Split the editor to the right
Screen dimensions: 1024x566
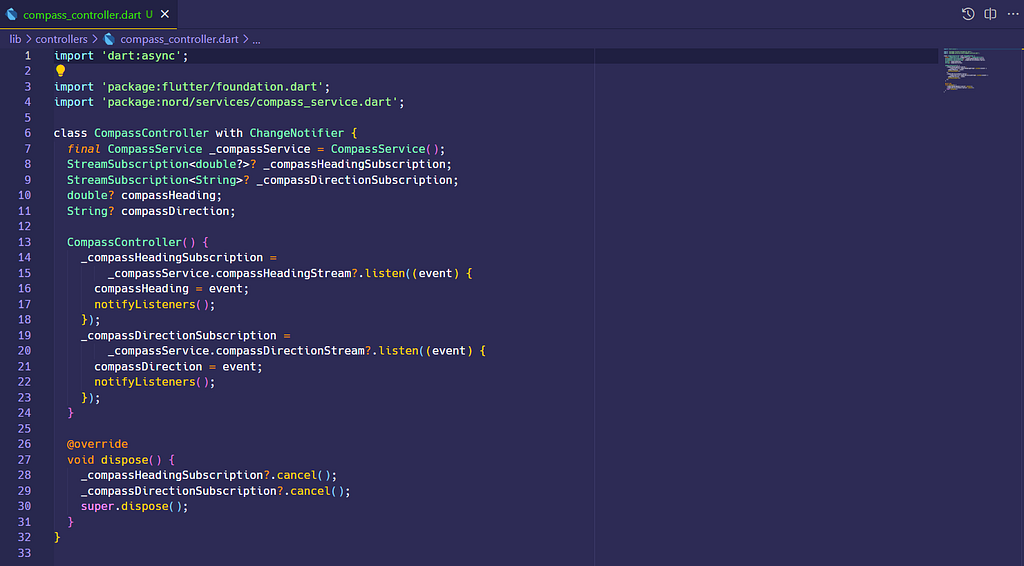(990, 14)
